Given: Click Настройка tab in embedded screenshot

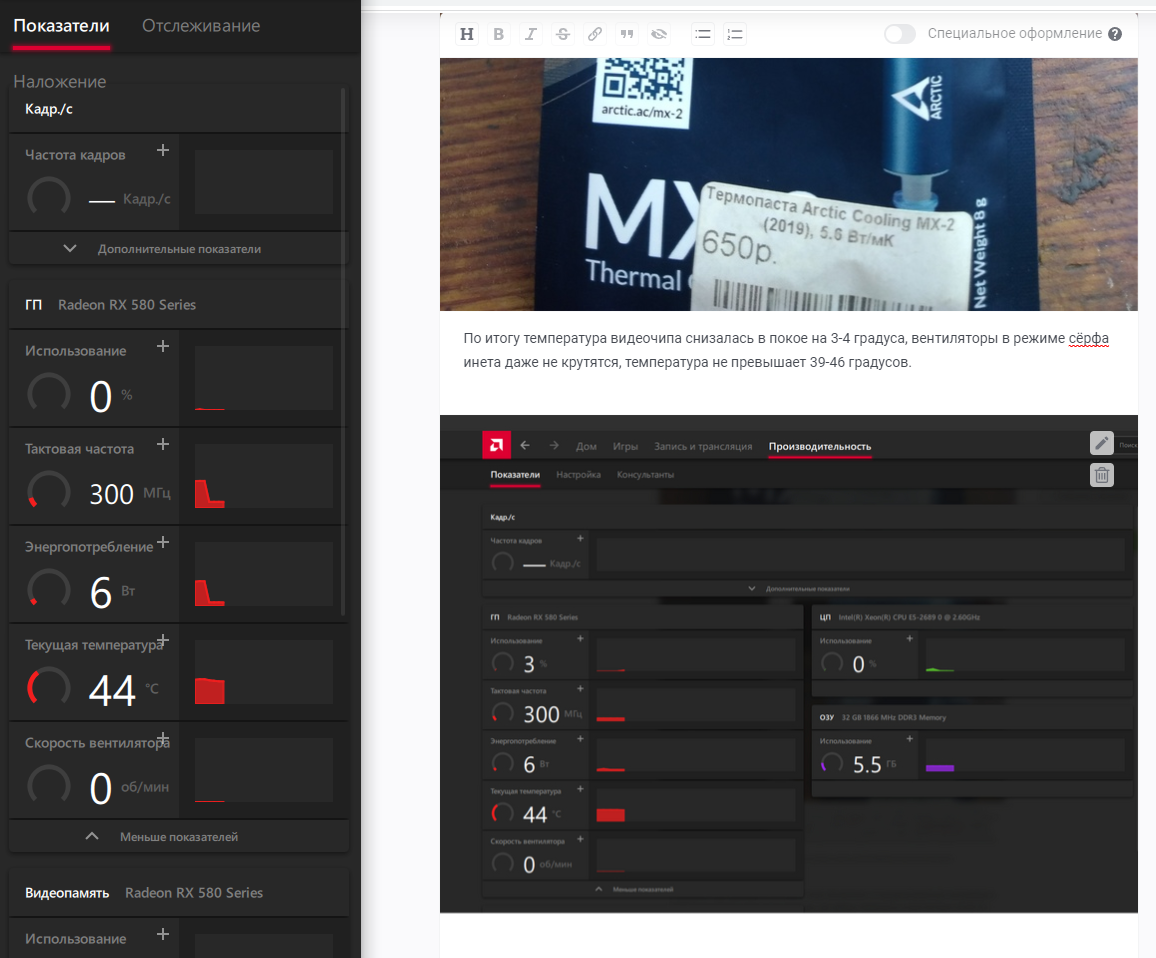Looking at the screenshot, I should [x=578, y=474].
